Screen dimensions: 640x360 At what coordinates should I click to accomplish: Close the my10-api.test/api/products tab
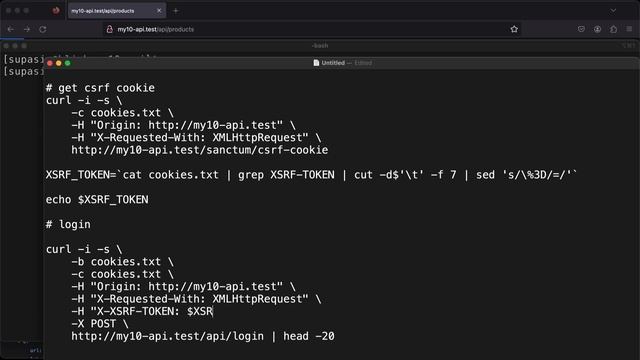point(159,11)
